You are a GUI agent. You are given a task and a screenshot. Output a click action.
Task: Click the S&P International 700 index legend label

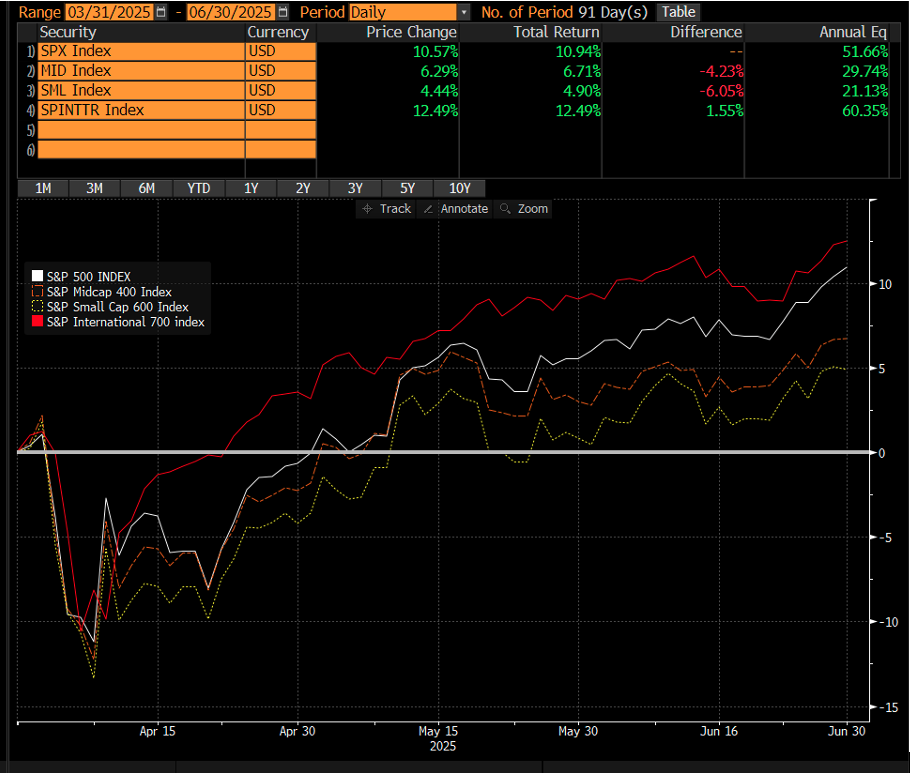[126, 322]
